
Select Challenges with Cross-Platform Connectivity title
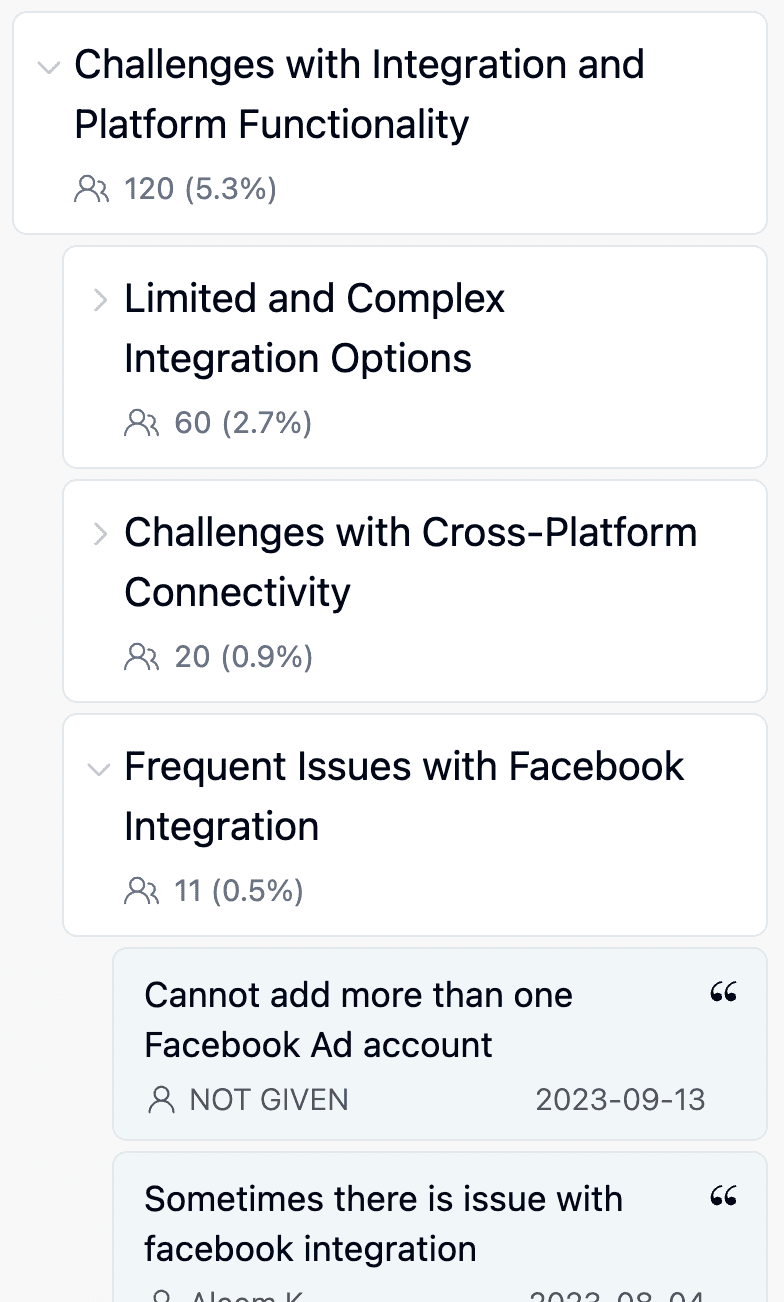[x=410, y=563]
